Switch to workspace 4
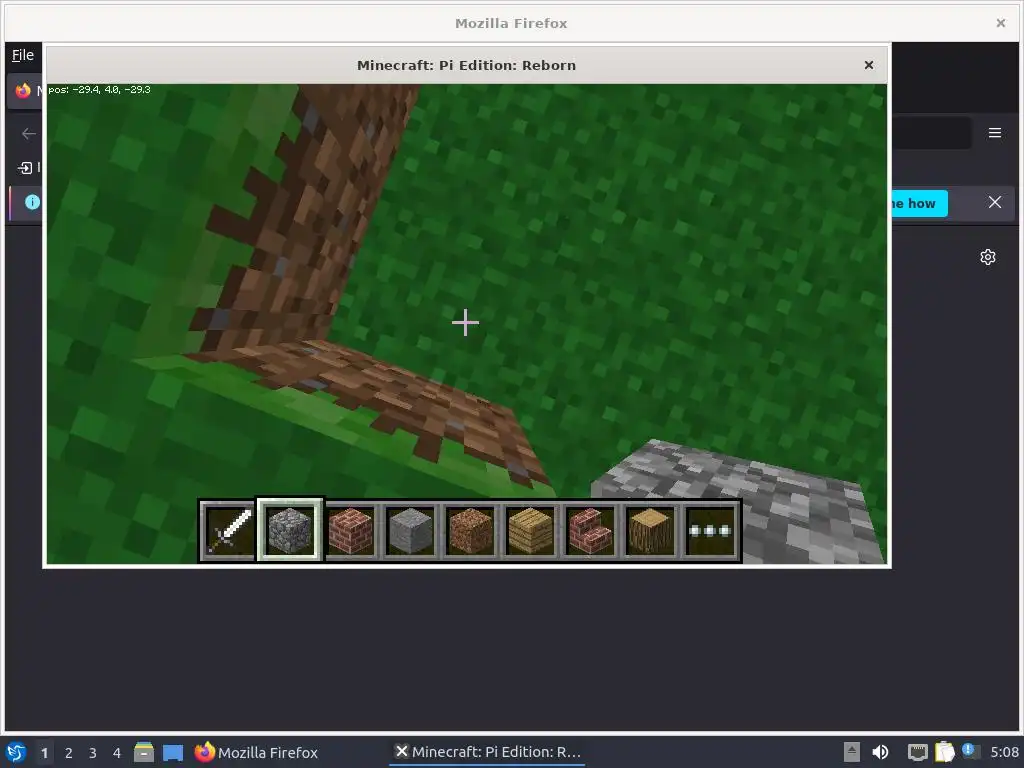 point(117,753)
